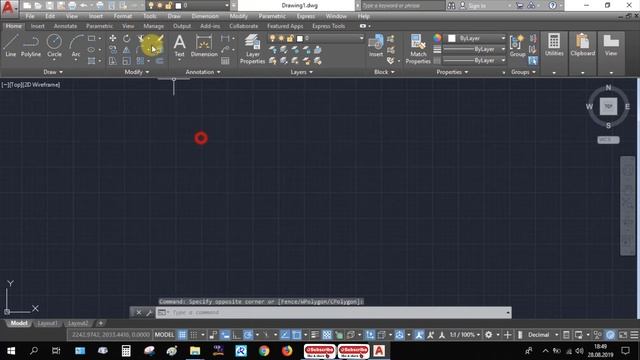Open Google Chrome from taskbar
The width and height of the screenshot is (640, 360).
click(x=264, y=351)
